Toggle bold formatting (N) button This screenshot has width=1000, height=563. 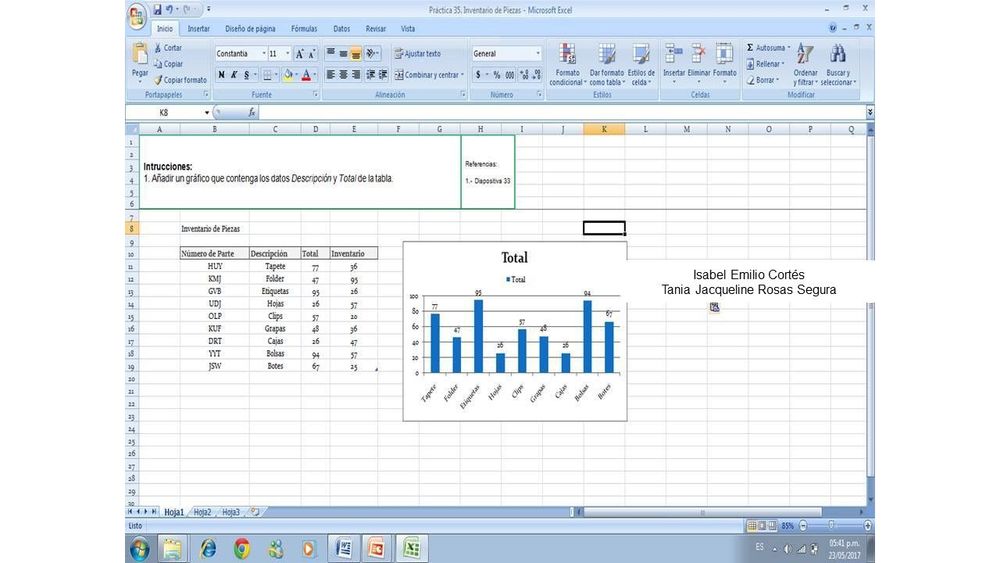221,75
